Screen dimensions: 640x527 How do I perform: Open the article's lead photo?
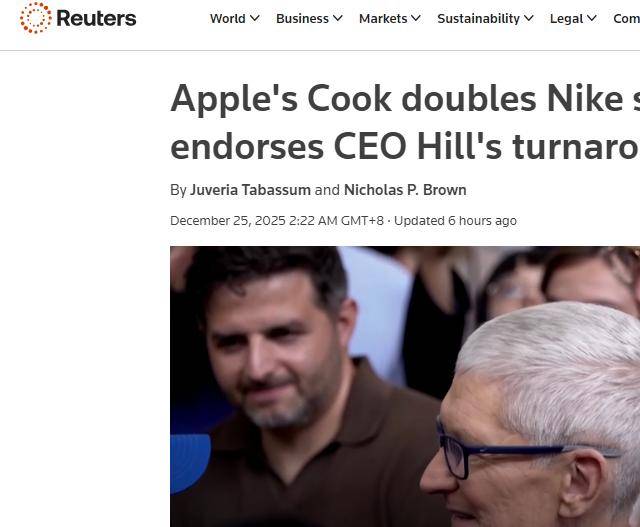coord(405,386)
